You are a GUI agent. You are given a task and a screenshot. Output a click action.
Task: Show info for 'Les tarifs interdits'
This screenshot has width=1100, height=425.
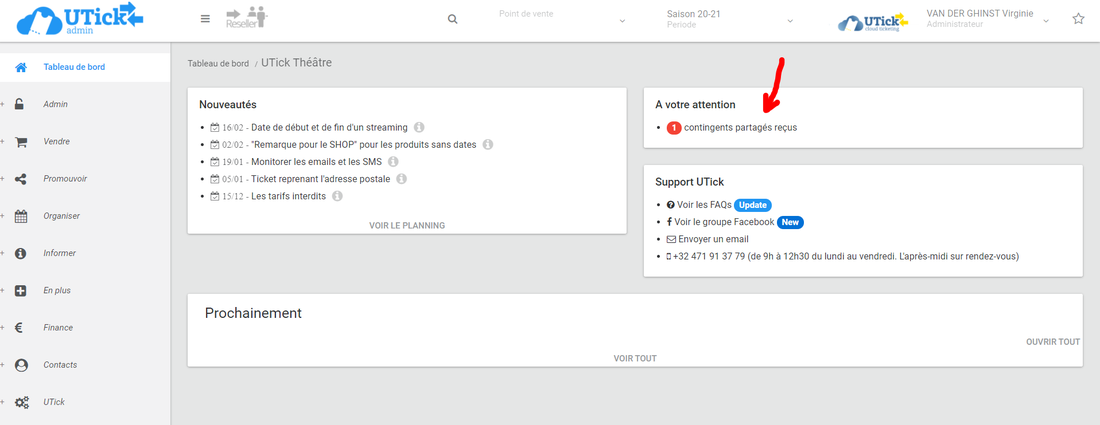coord(337,196)
